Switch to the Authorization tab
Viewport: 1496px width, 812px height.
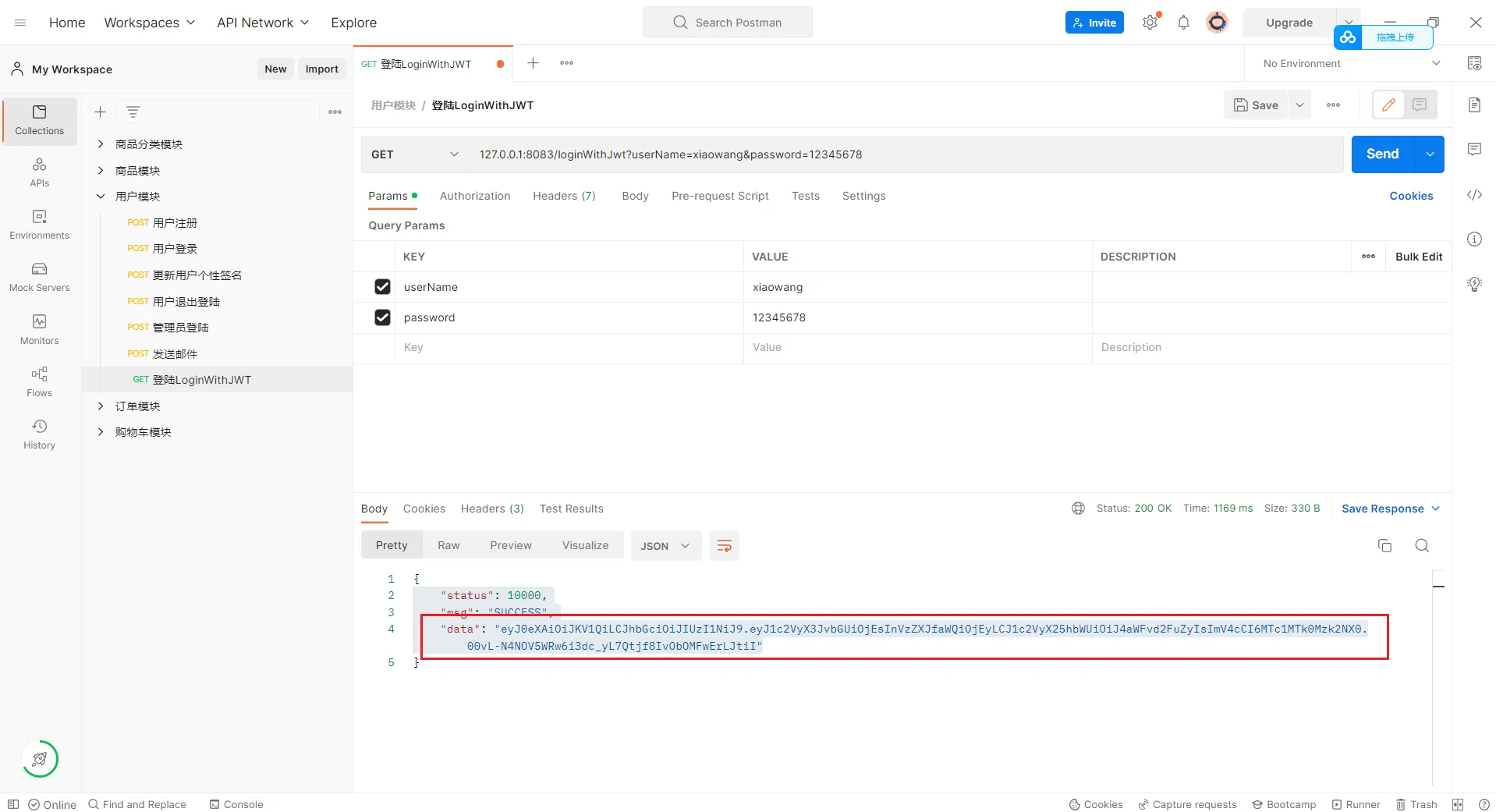pos(474,196)
